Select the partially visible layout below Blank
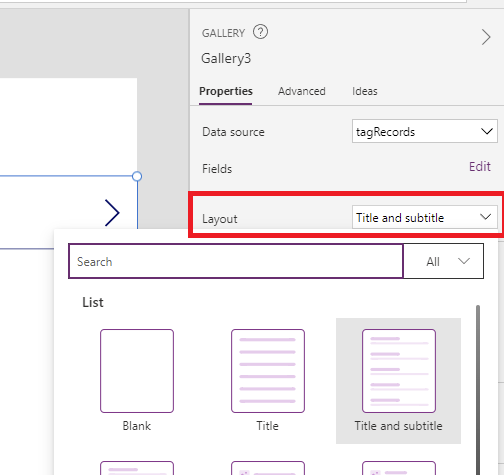 click(x=137, y=468)
